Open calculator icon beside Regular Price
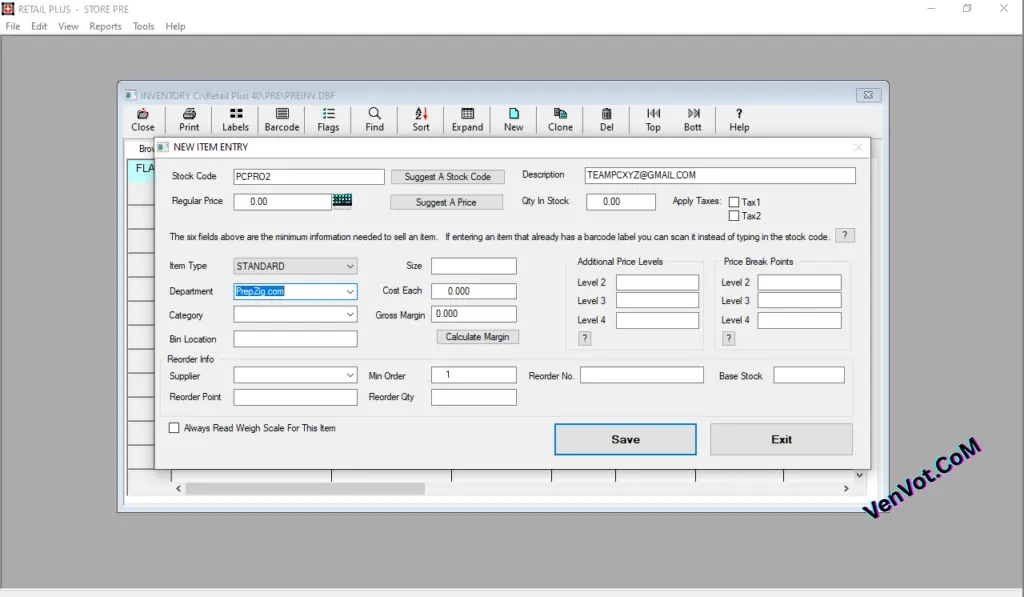The width and height of the screenshot is (1024, 597). tap(342, 201)
